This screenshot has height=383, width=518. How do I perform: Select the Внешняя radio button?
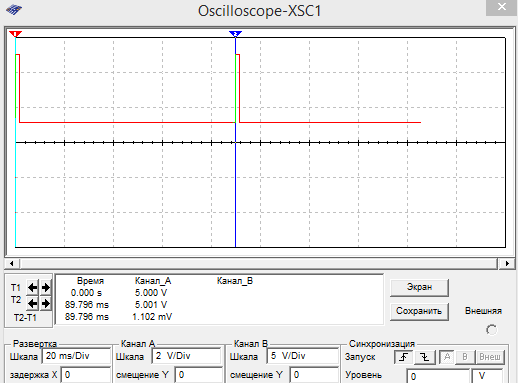click(x=491, y=330)
